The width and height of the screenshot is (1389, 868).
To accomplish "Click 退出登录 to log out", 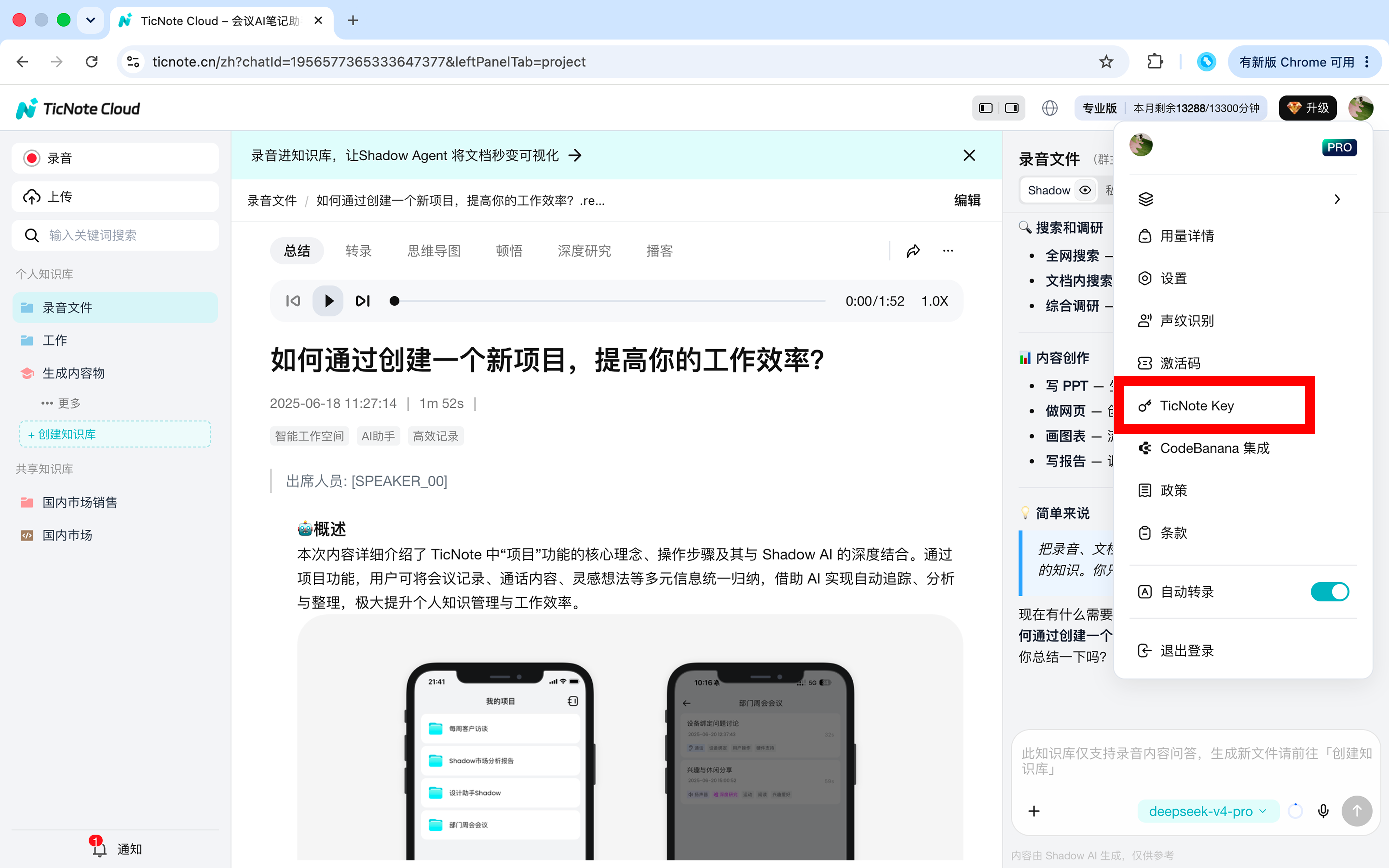I will (1243, 651).
